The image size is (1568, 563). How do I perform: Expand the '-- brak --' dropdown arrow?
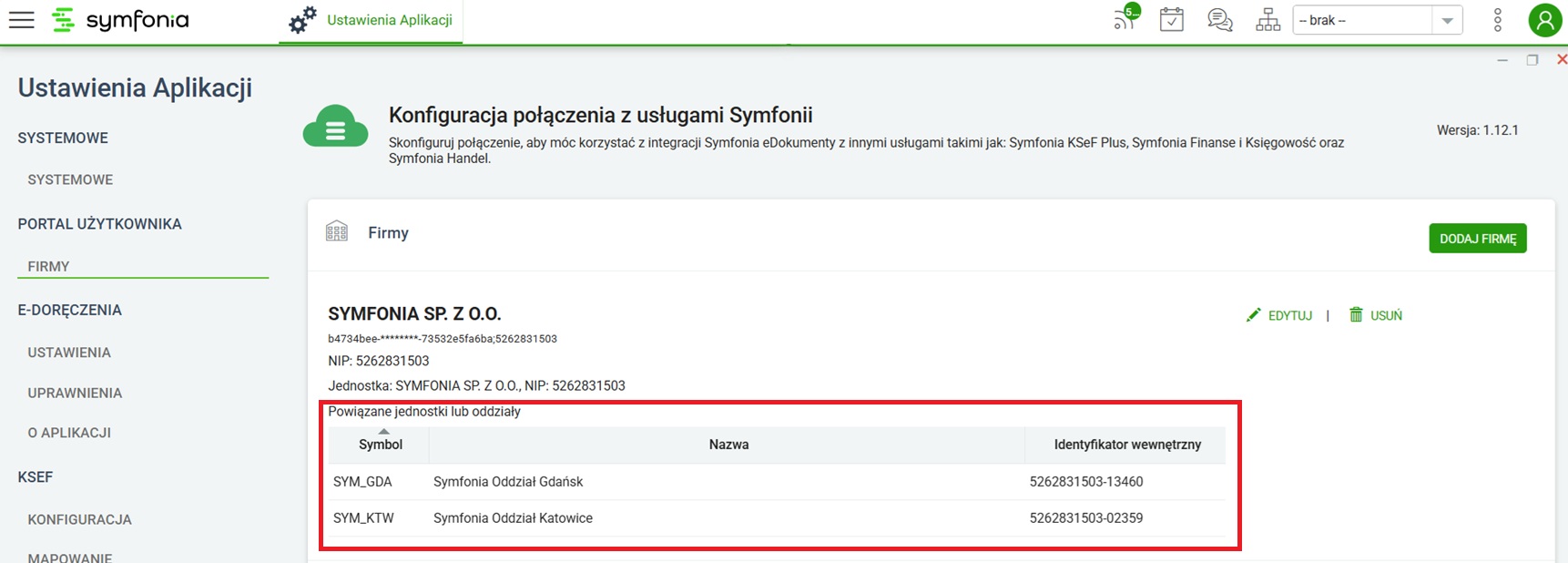[x=1447, y=20]
